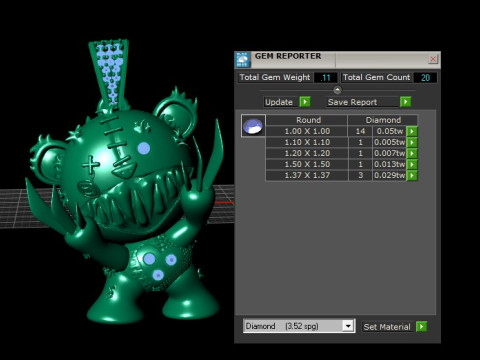
Task: Click the blue gem on the figure's forehead
Action: 144,148
